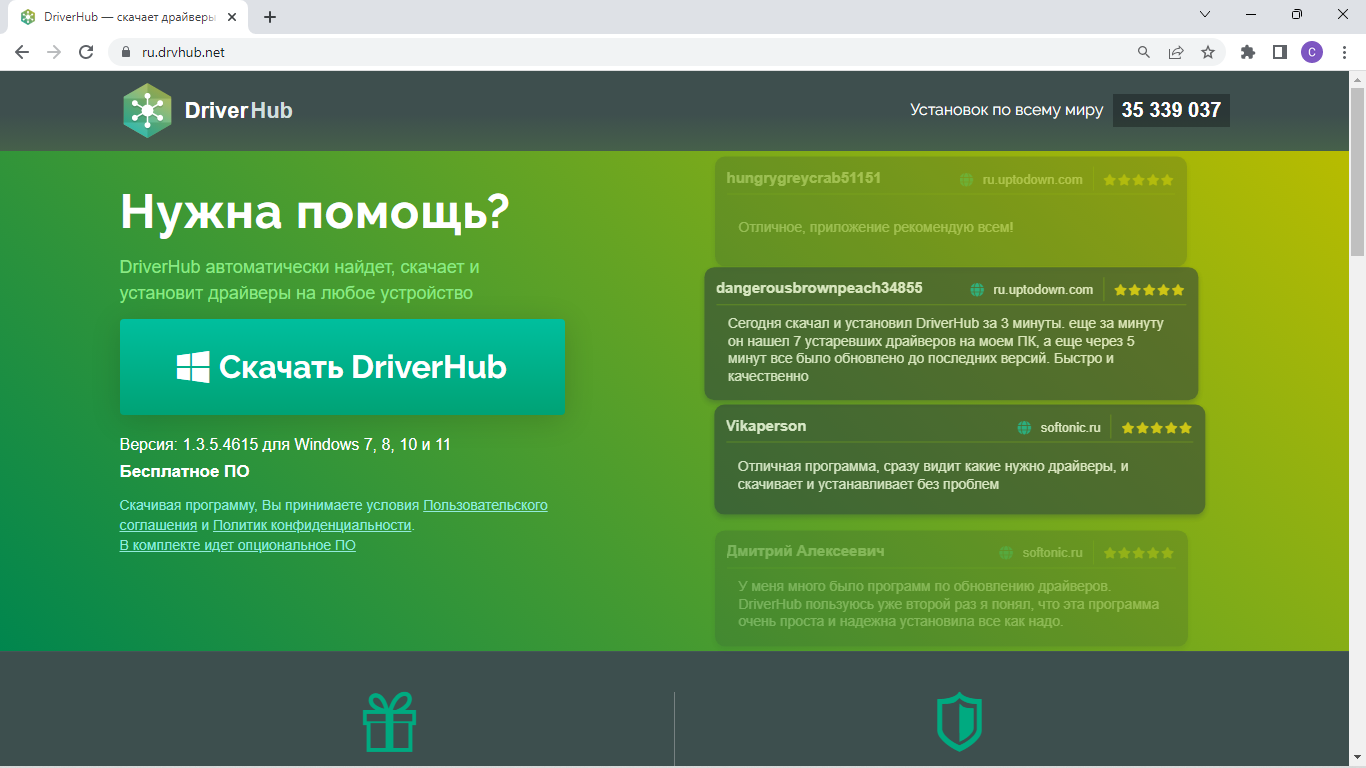Click the page vertical scrollbar thumb
Viewport: 1366px width, 768px height.
click(1357, 172)
